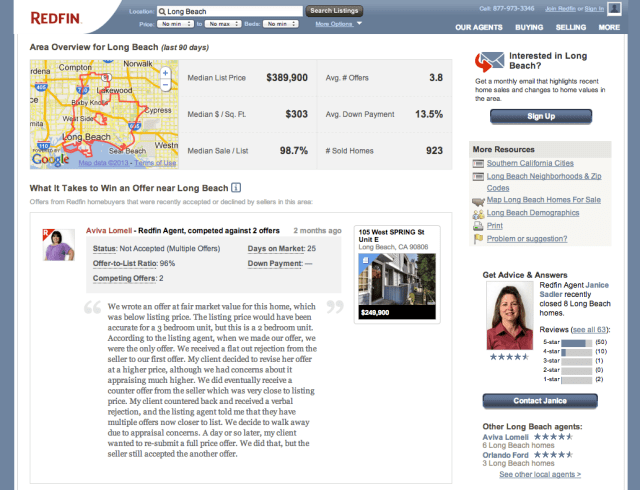Click the Down Payment label in offer card
The height and width of the screenshot is (490, 640).
click(x=275, y=263)
